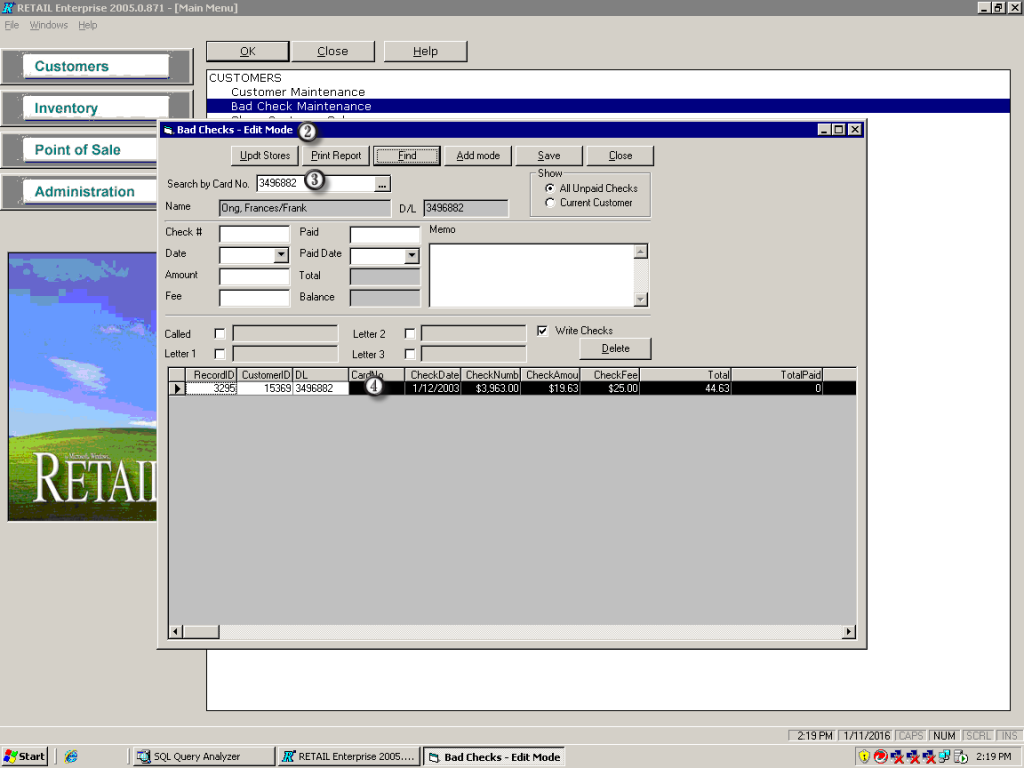
Task: Click the CustomerID column header
Action: point(264,375)
